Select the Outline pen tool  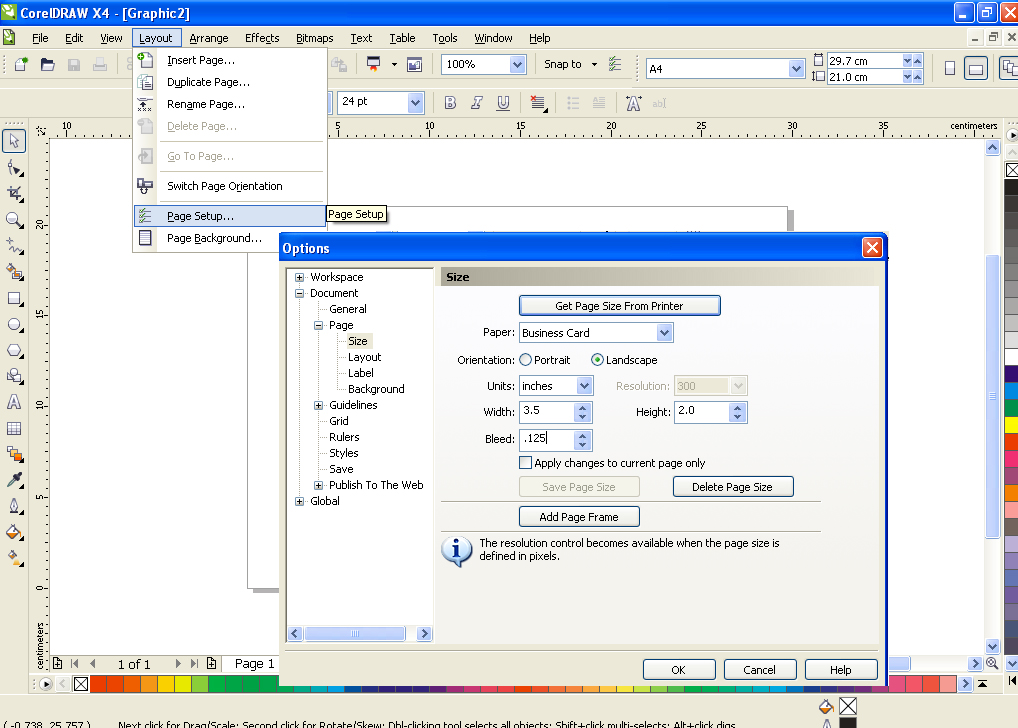tap(14, 506)
